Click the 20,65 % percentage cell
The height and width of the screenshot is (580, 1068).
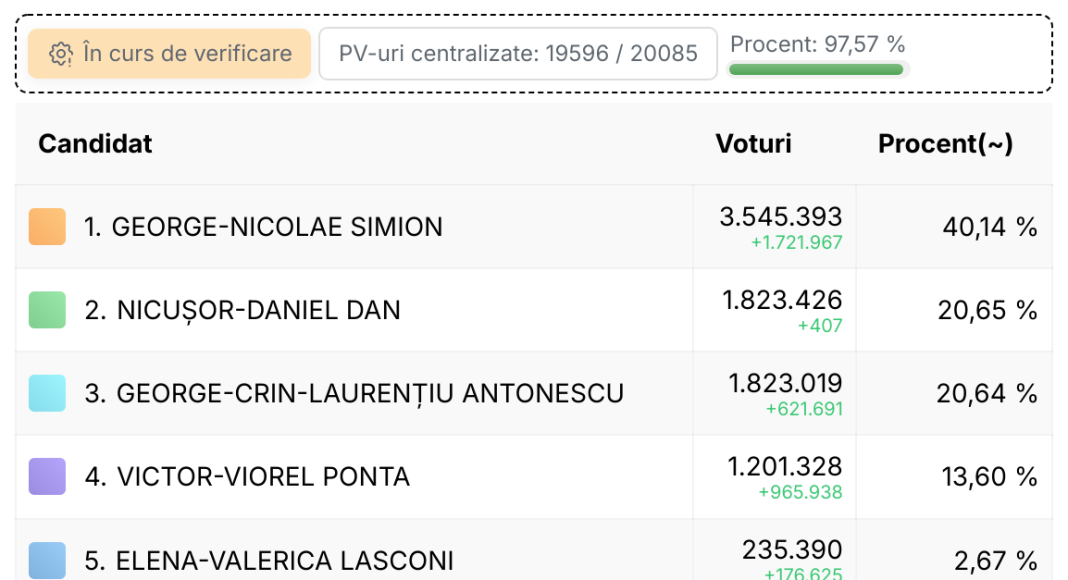pyautogui.click(x=987, y=310)
